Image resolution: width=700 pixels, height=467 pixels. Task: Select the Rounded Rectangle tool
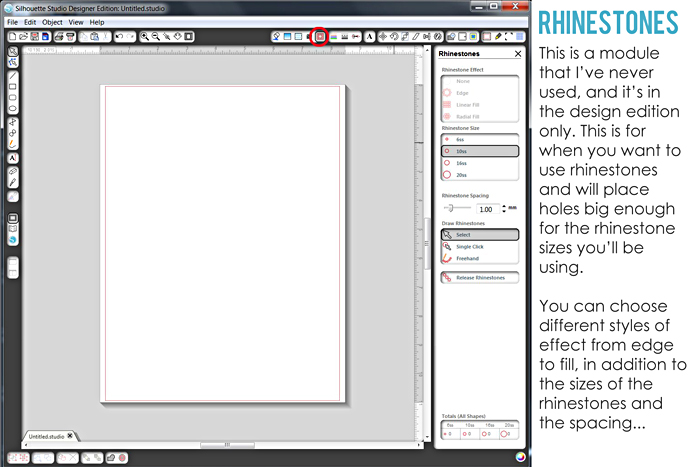click(13, 97)
